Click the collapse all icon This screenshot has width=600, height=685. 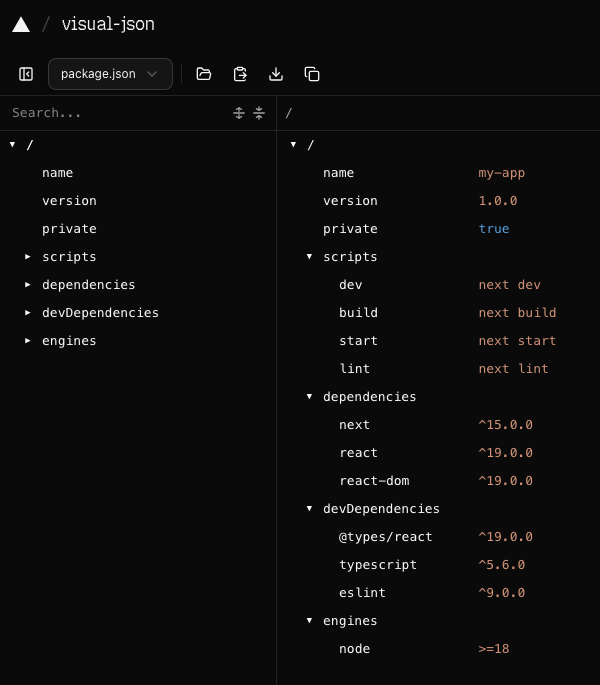pyautogui.click(x=259, y=113)
